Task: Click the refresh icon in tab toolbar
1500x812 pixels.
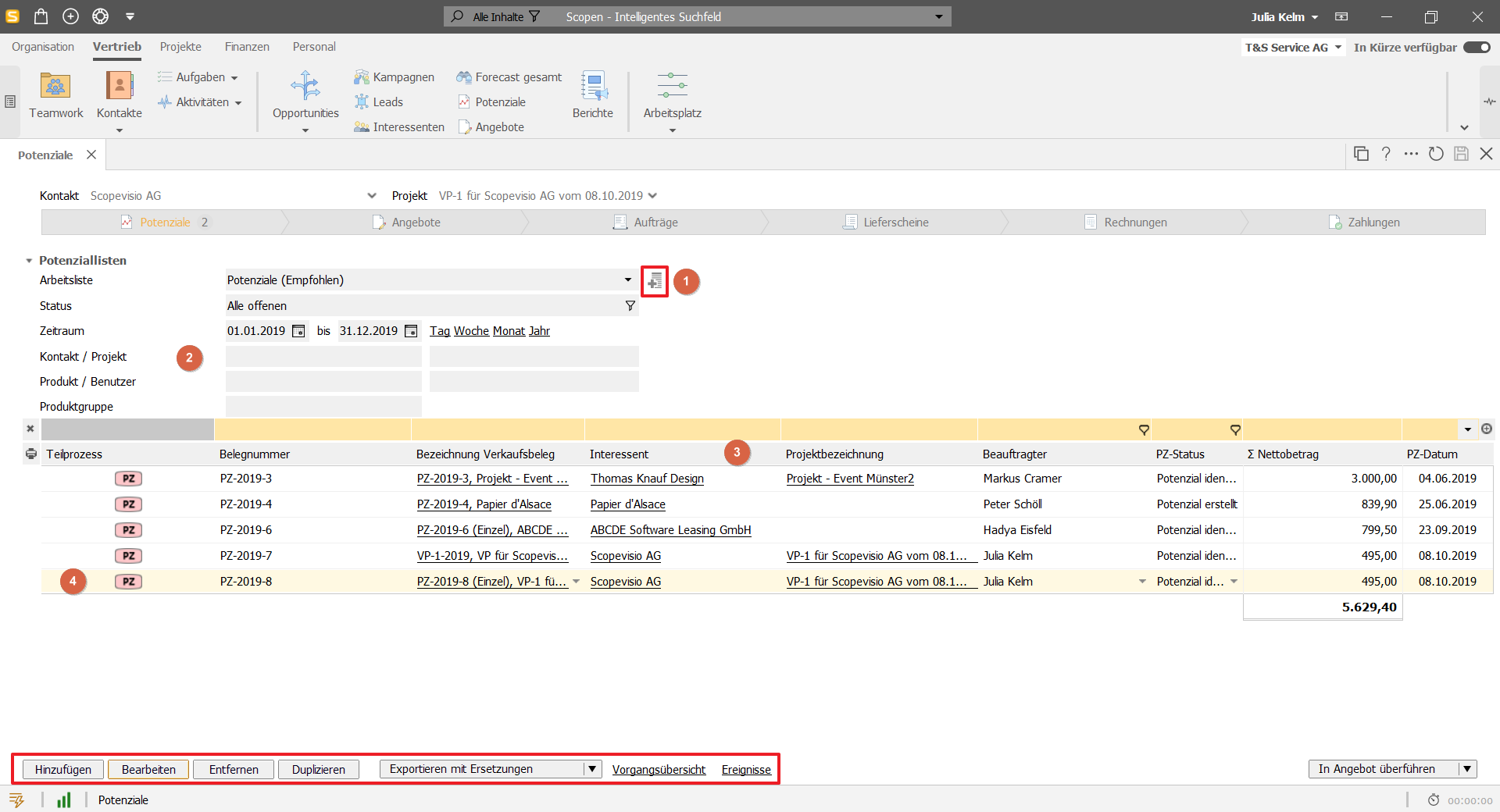Action: click(x=1436, y=154)
